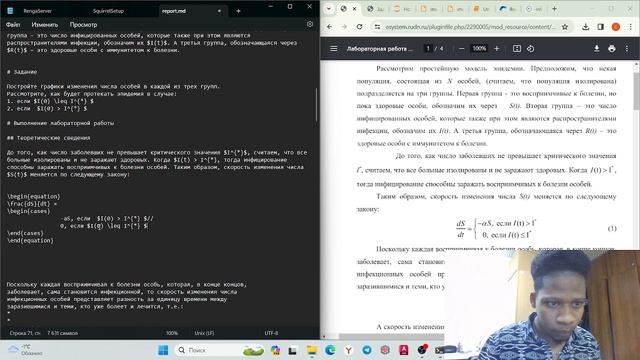Click the '# Задание' heading in Notepad
Screen dimensions: 640x360
click(22, 72)
